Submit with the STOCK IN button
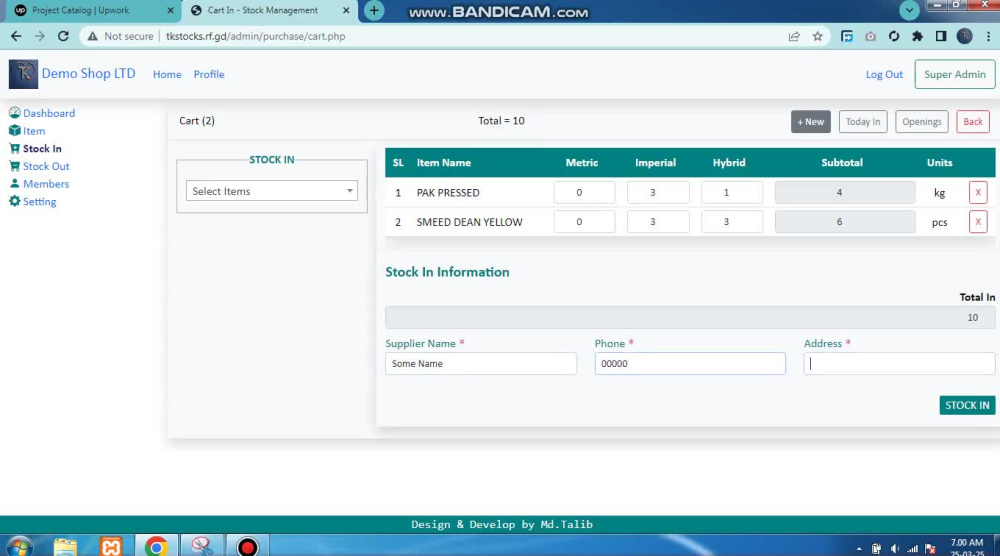 [x=967, y=406]
